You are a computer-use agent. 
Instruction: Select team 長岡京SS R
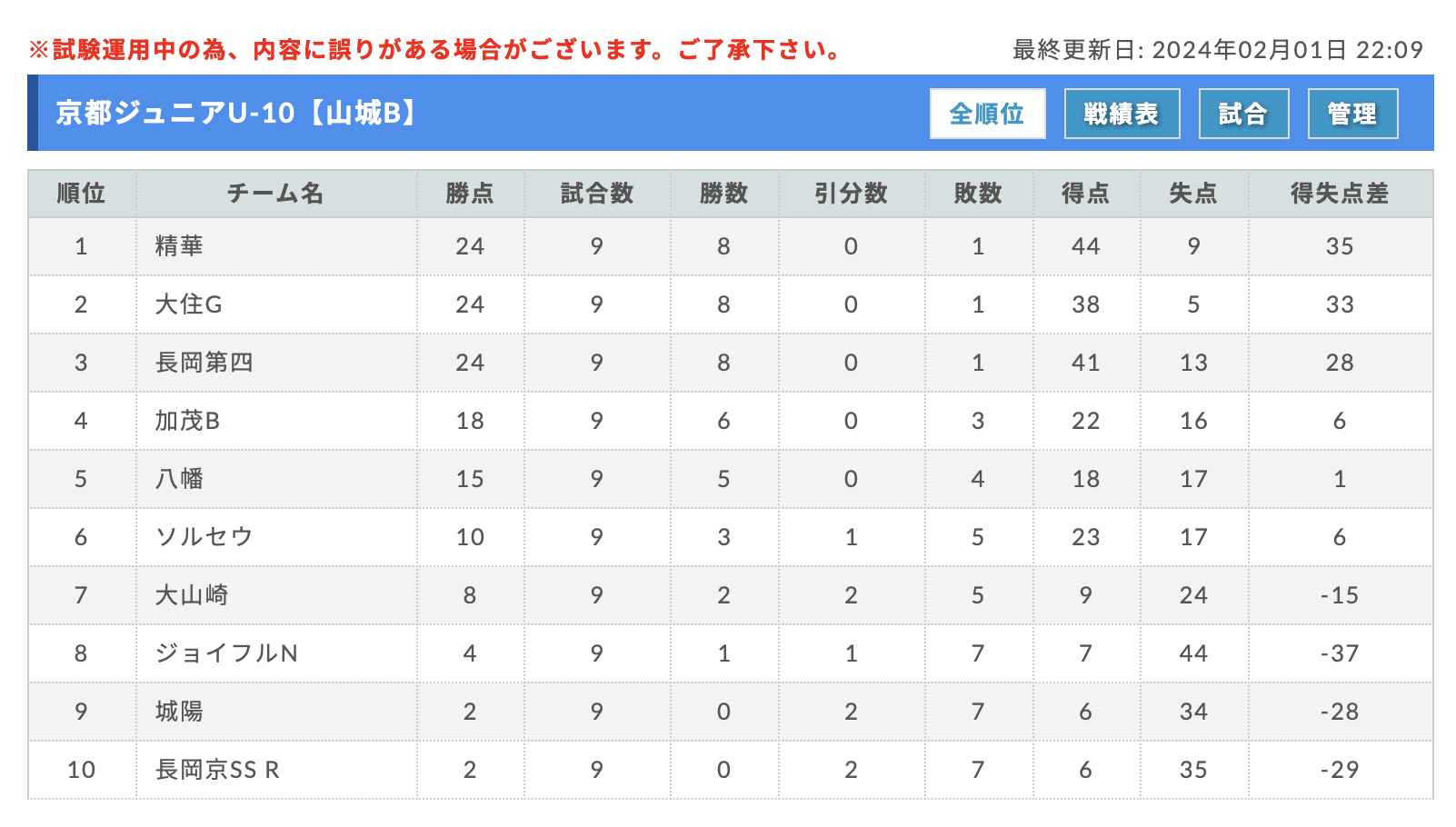click(217, 770)
